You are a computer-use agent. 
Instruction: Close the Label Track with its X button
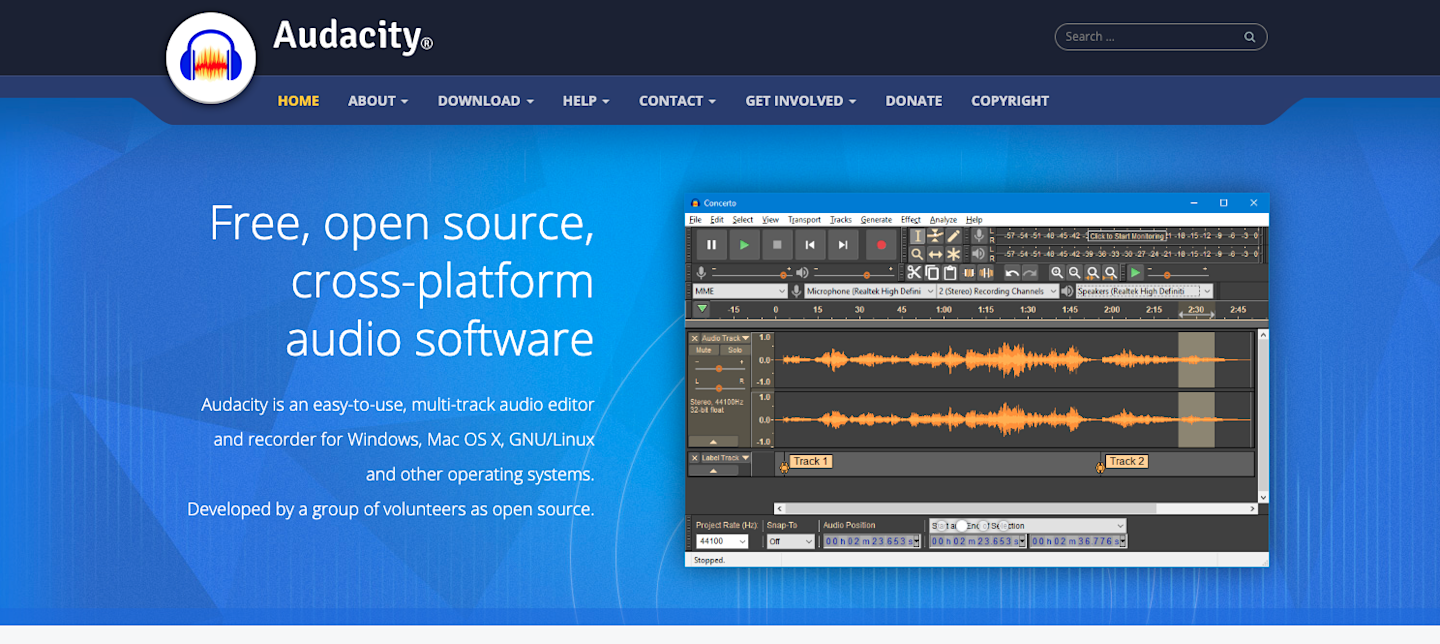coord(695,458)
